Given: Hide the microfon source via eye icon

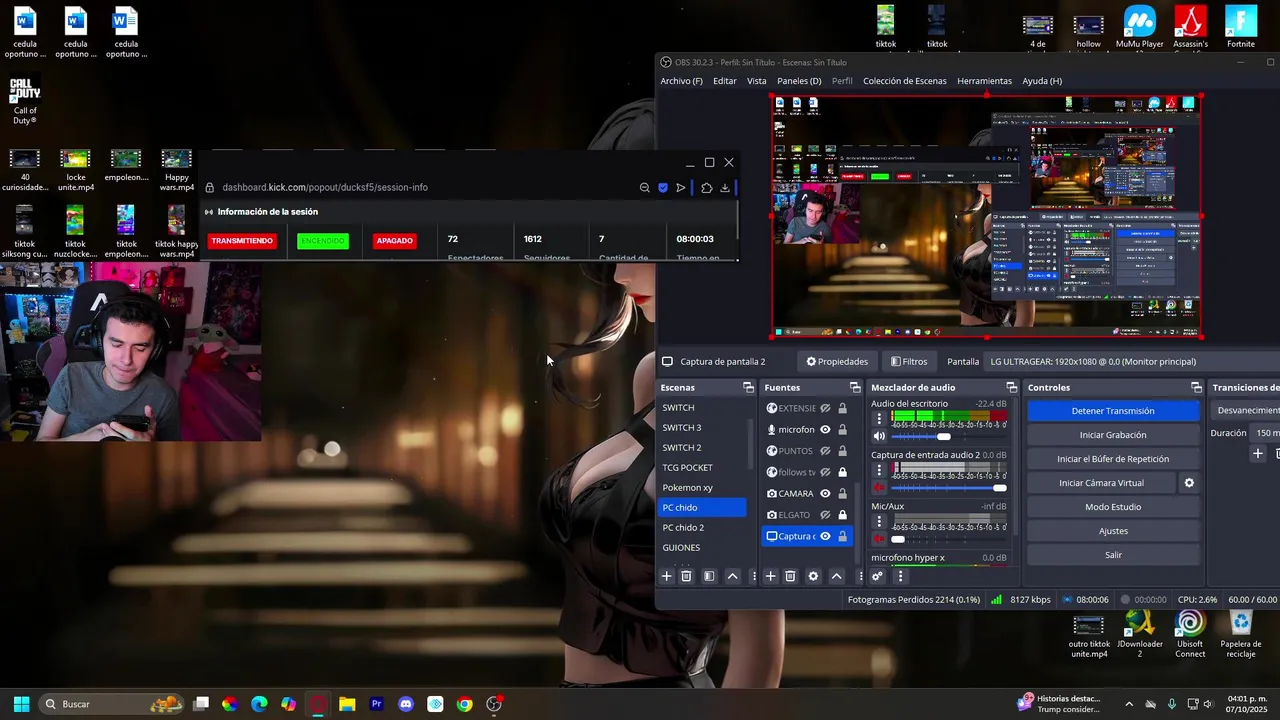Looking at the screenshot, I should coord(825,430).
